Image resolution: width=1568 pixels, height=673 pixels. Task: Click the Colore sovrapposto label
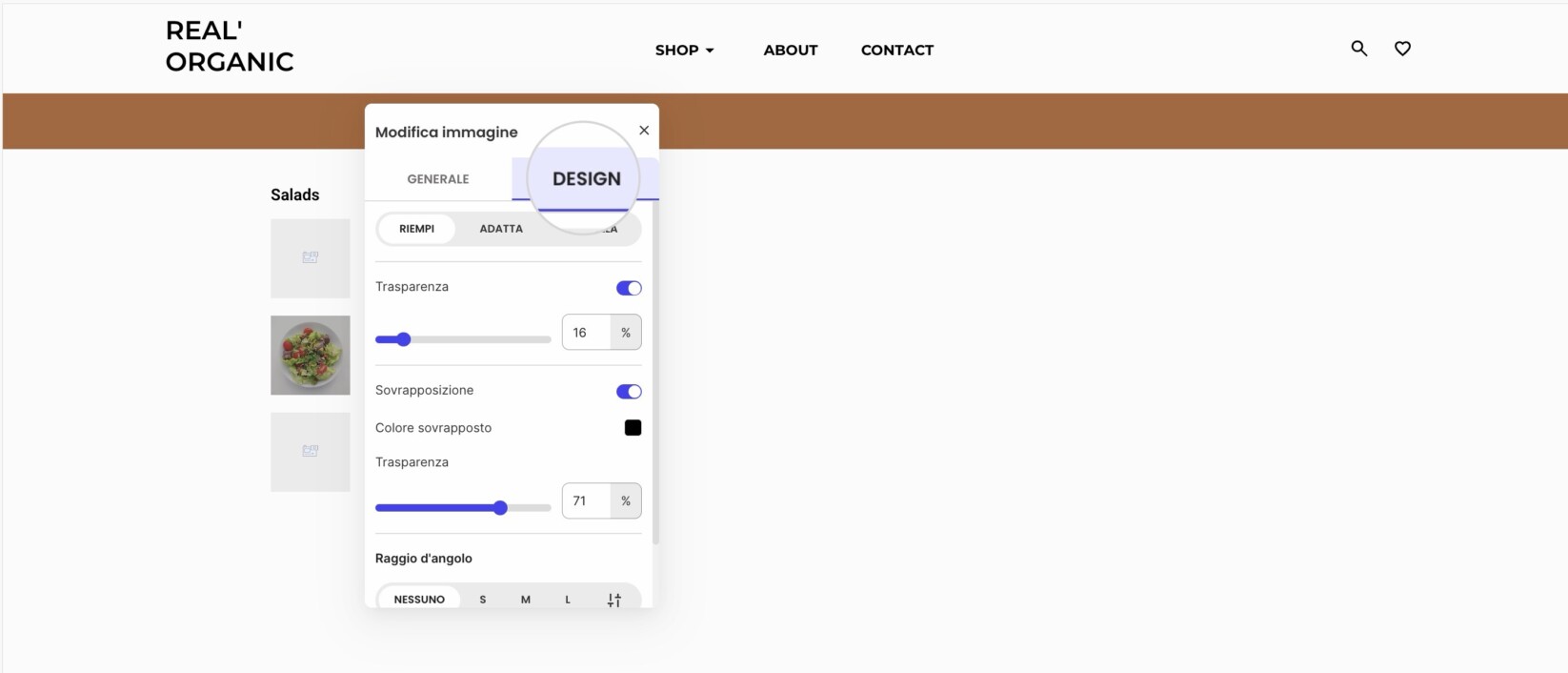pyautogui.click(x=433, y=428)
